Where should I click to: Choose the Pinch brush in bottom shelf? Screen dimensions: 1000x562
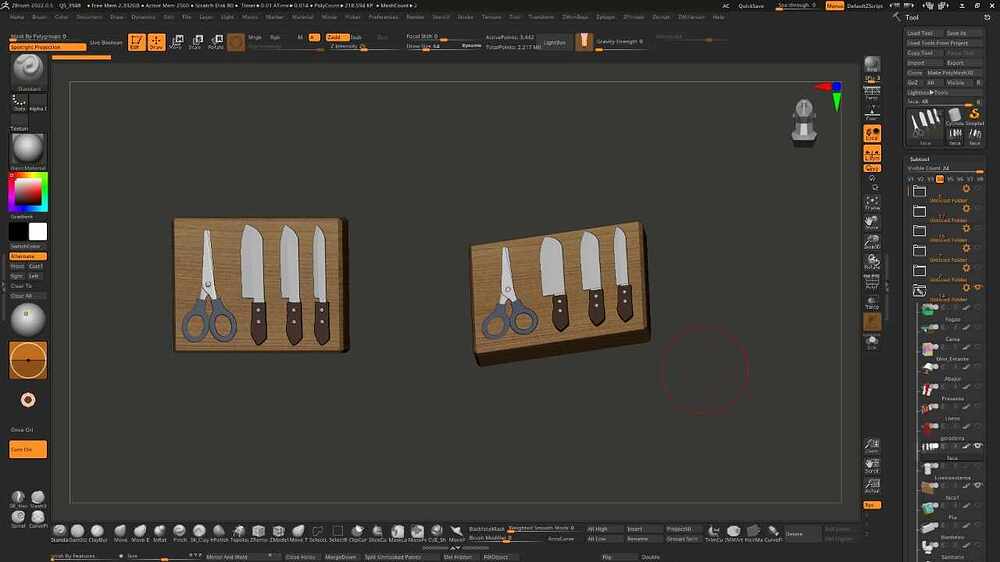(180, 532)
